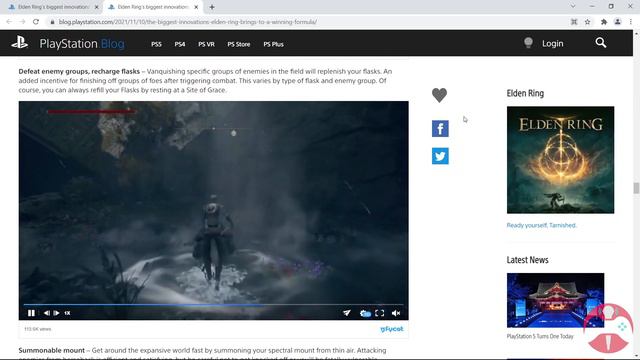Click the Elden Ring sidebar heading
The height and width of the screenshot is (360, 640).
click(x=525, y=93)
